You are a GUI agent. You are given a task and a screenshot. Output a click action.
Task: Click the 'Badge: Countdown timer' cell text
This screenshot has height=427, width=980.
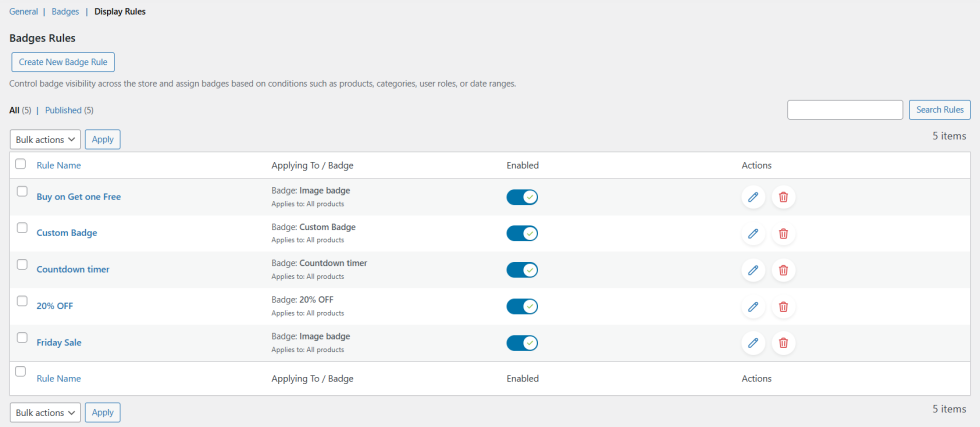[319, 263]
